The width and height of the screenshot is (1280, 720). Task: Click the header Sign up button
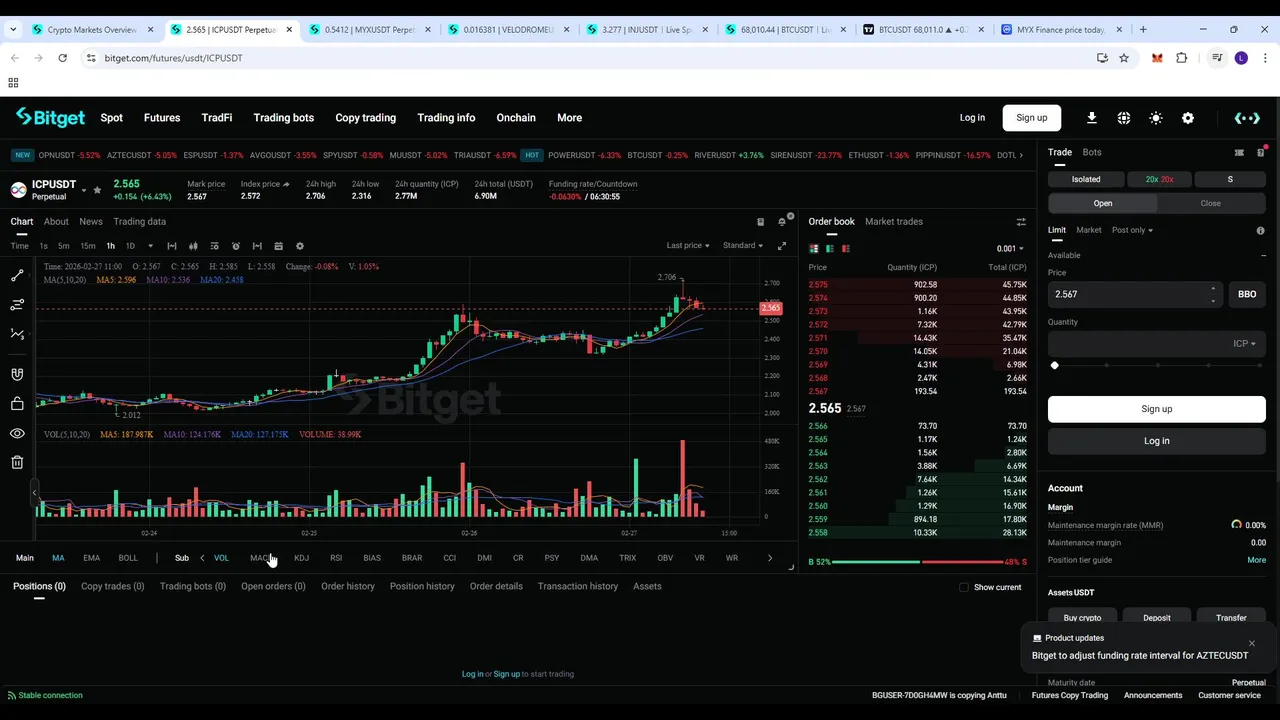point(1031,118)
